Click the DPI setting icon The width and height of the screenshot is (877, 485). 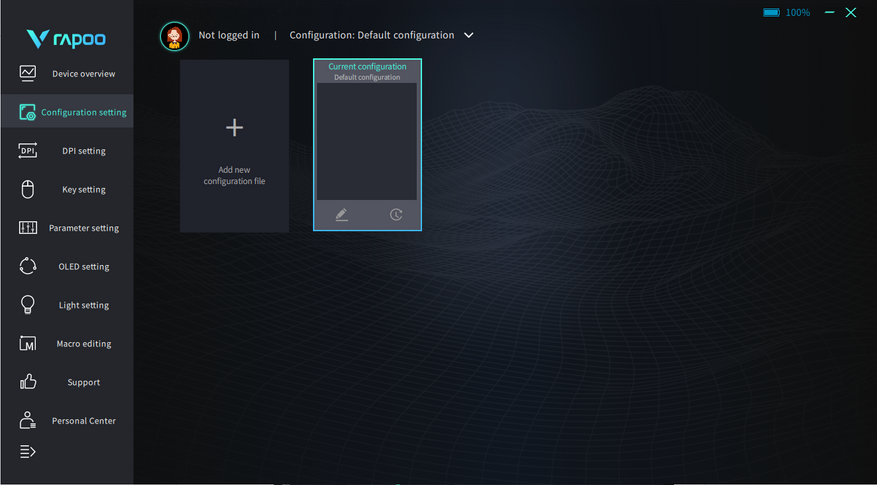[27, 150]
